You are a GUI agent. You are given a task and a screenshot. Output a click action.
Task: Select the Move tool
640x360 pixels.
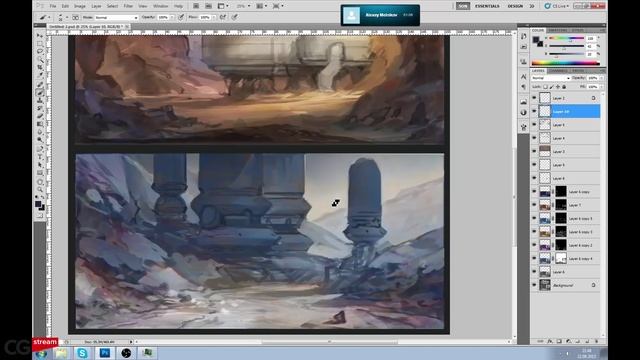40,36
